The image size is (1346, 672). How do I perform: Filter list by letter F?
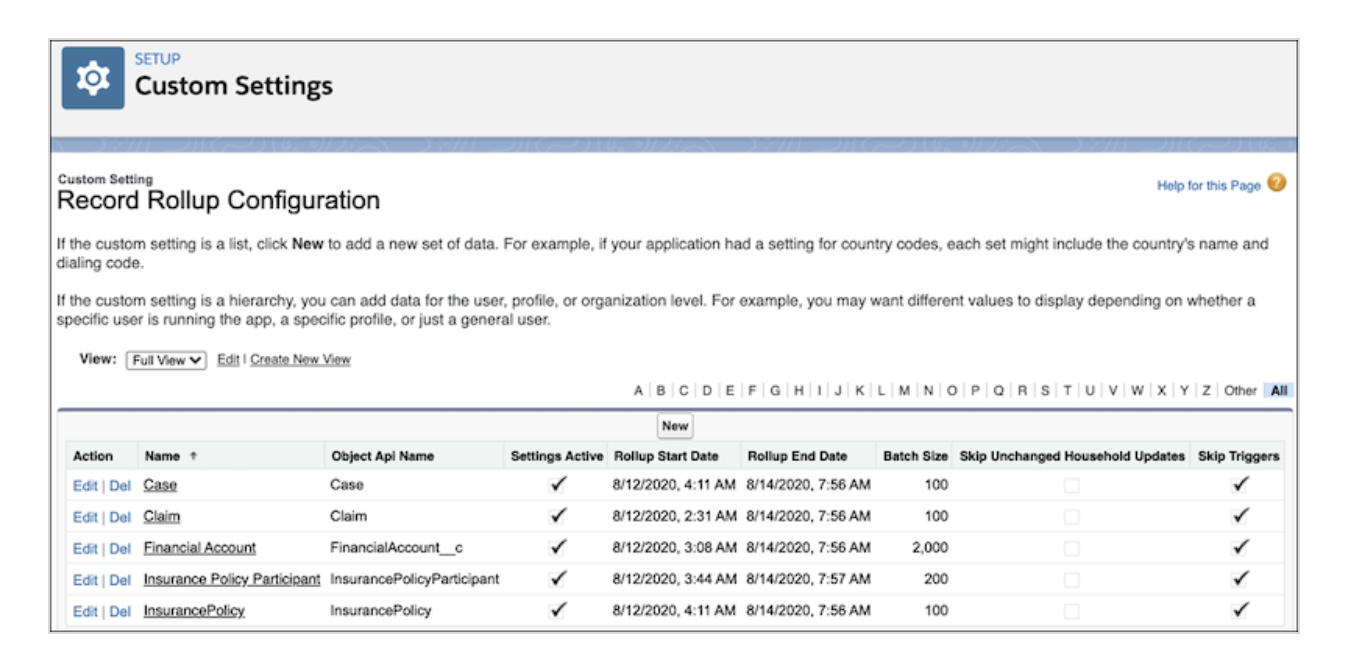click(x=752, y=391)
